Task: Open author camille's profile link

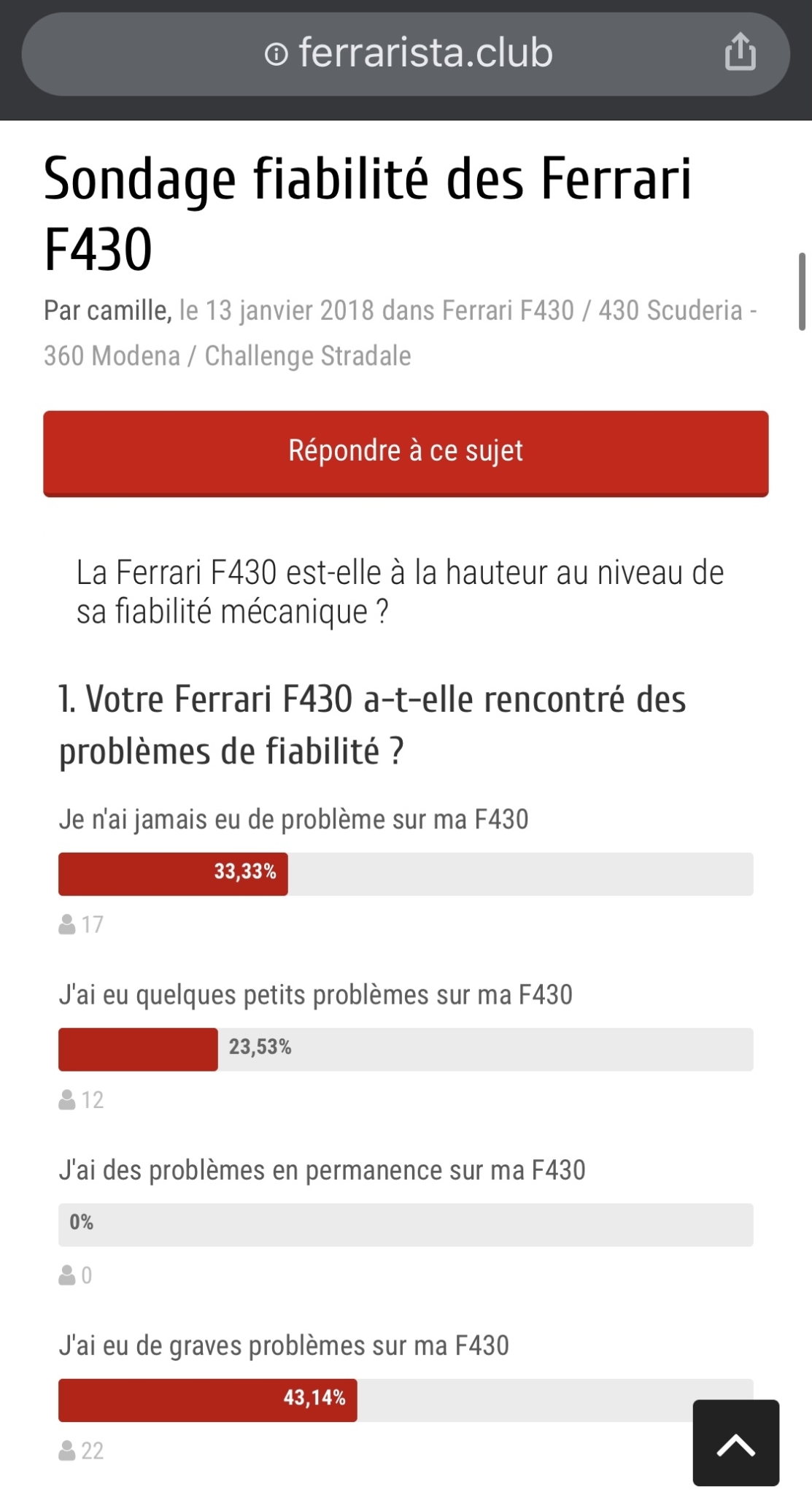Action: point(128,310)
